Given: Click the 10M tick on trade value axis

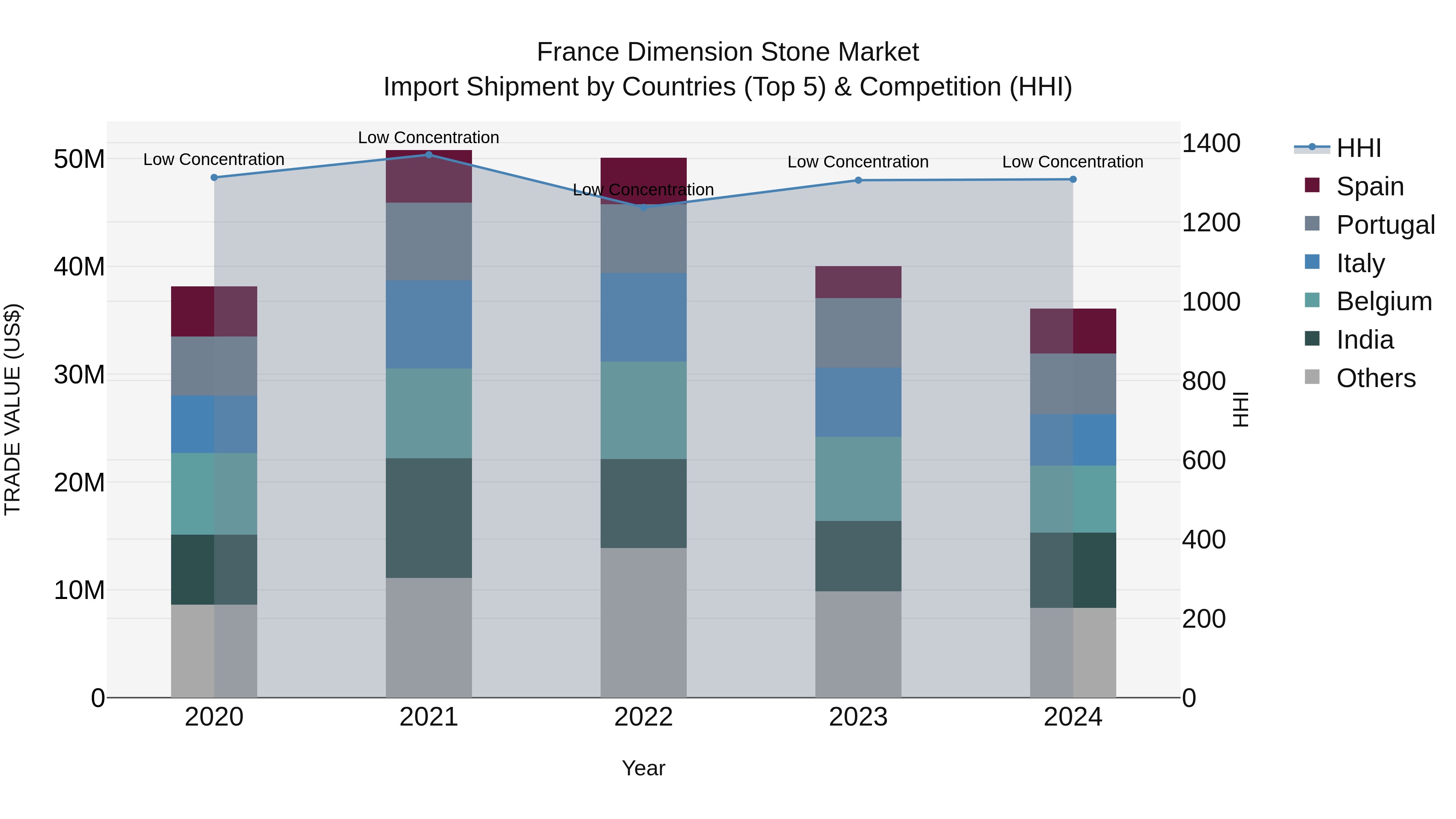Looking at the screenshot, I should click(79, 590).
